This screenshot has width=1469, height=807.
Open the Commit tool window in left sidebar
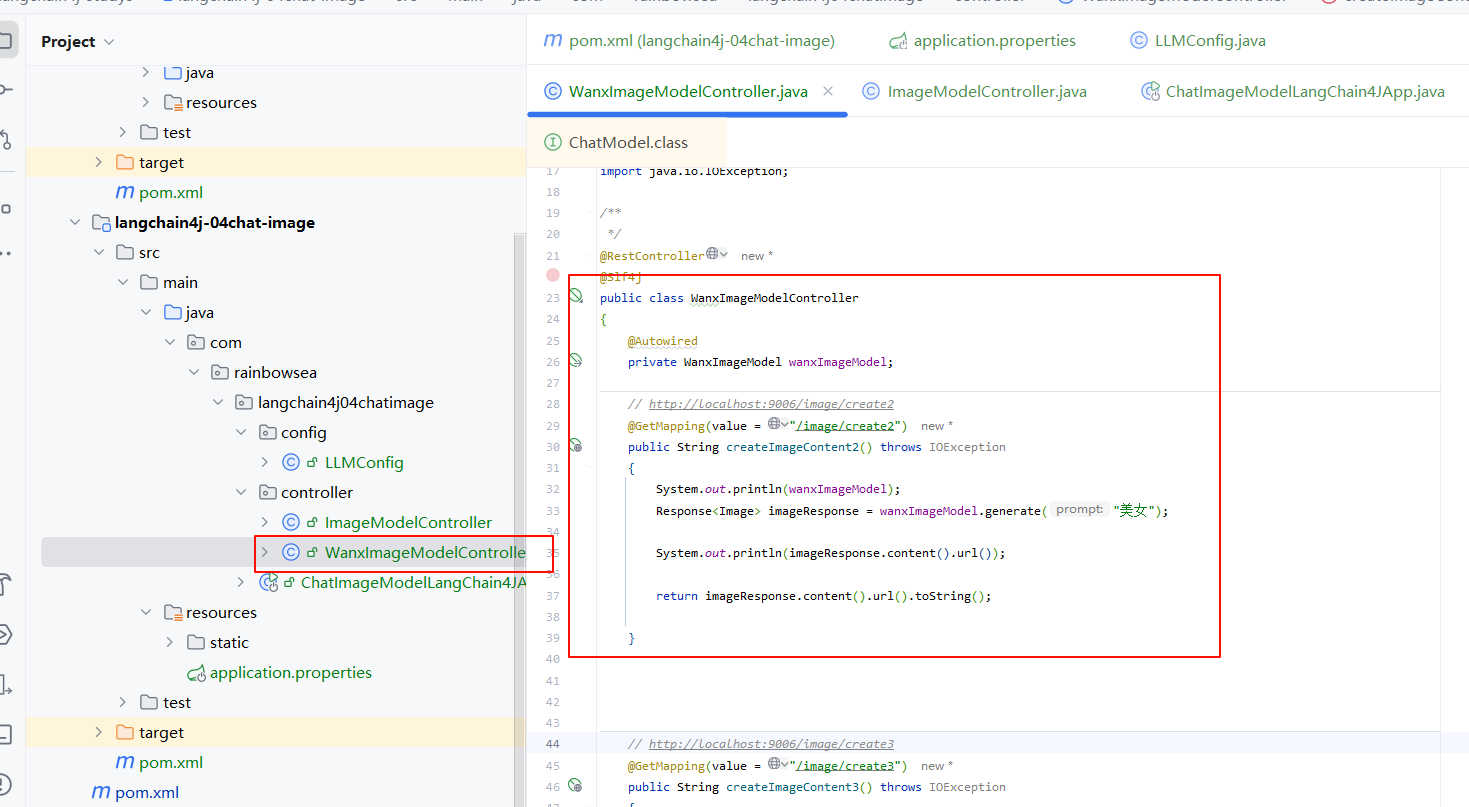pos(6,90)
